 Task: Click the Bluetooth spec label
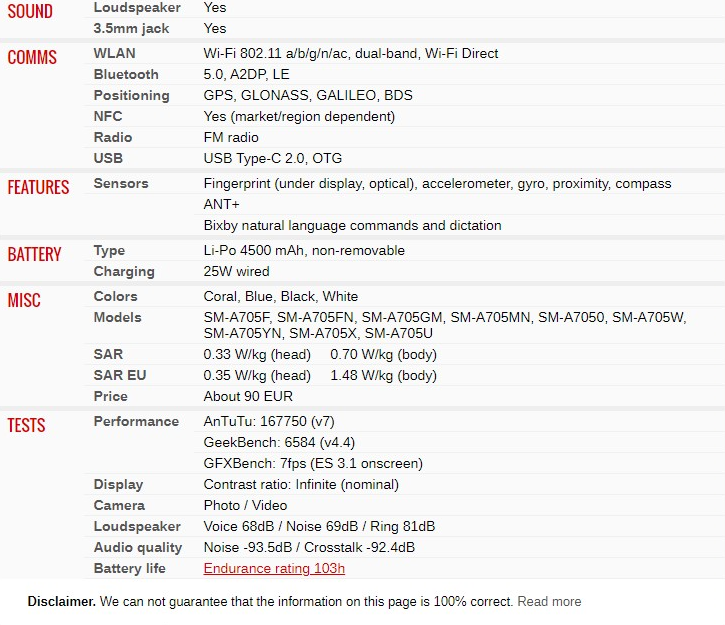coord(126,74)
